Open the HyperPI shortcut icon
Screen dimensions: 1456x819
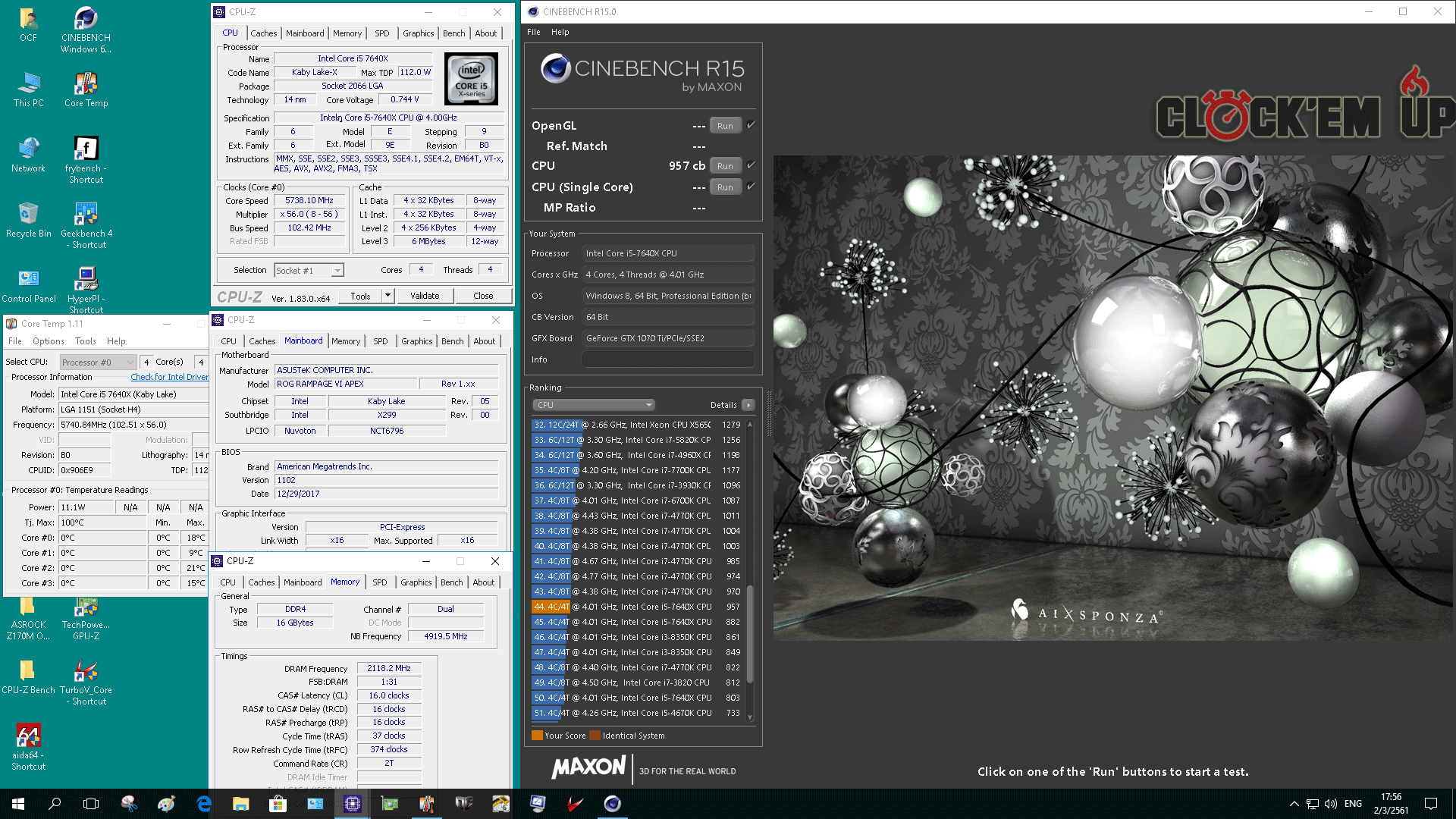(86, 281)
